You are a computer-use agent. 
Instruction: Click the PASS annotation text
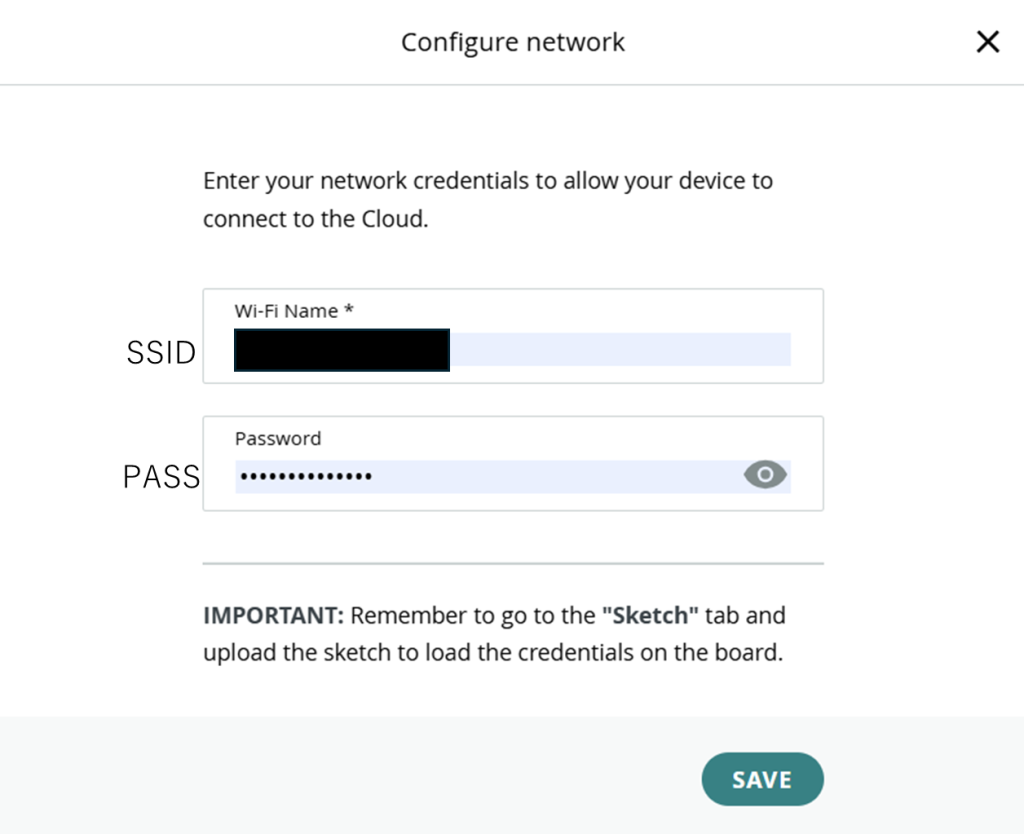[x=161, y=477]
